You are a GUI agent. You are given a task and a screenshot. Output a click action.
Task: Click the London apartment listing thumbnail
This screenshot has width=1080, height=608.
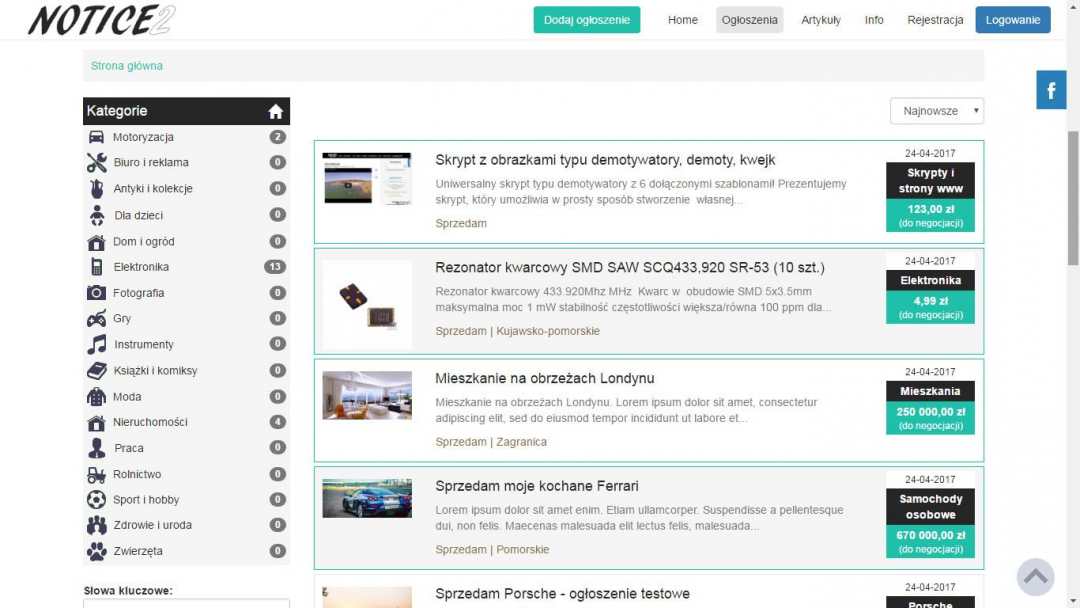click(x=367, y=395)
